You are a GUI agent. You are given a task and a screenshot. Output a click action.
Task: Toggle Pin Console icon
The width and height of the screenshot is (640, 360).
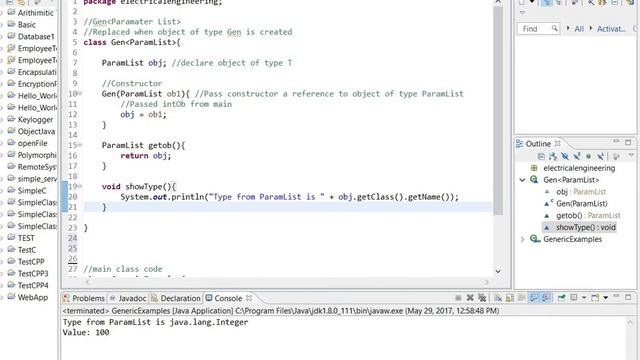pyautogui.click(x=562, y=298)
